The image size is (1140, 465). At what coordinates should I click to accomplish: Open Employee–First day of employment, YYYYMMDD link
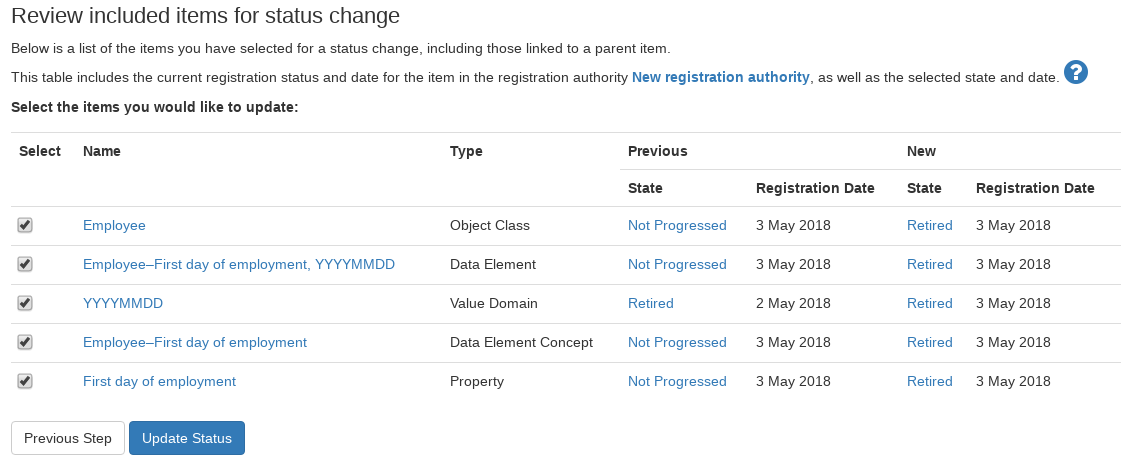tap(238, 264)
